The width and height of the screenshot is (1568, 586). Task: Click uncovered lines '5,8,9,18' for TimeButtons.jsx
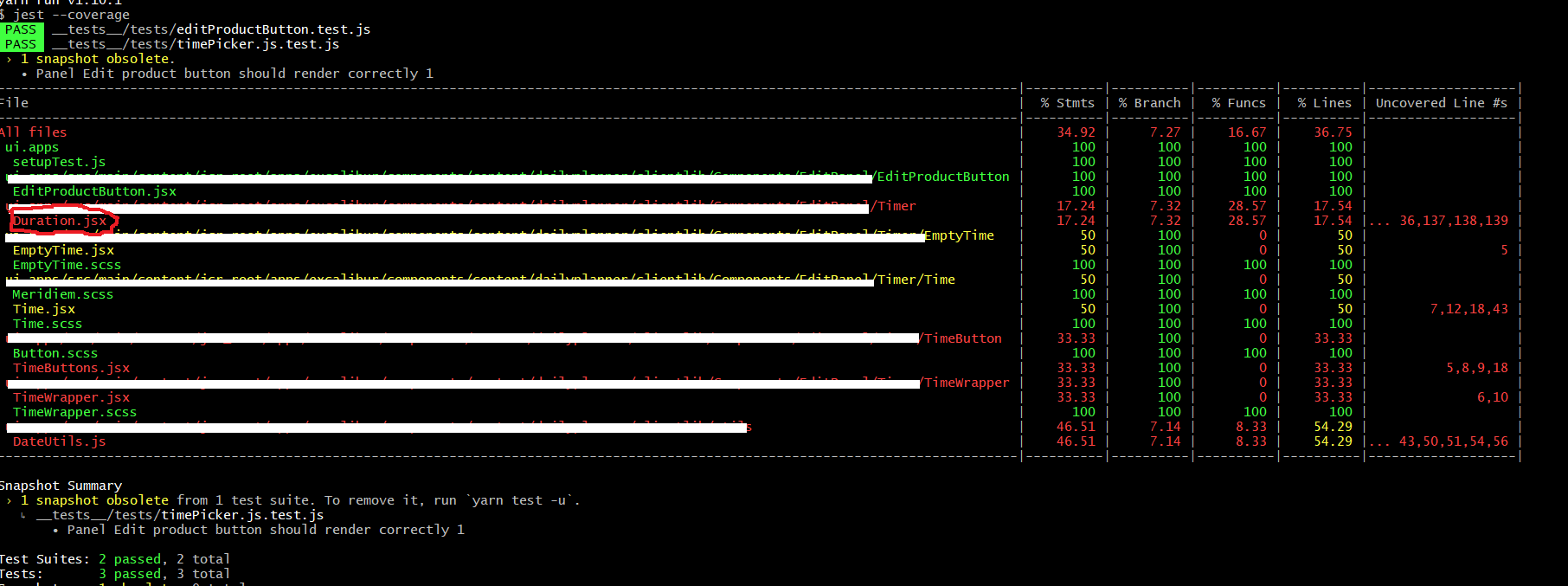point(1477,368)
